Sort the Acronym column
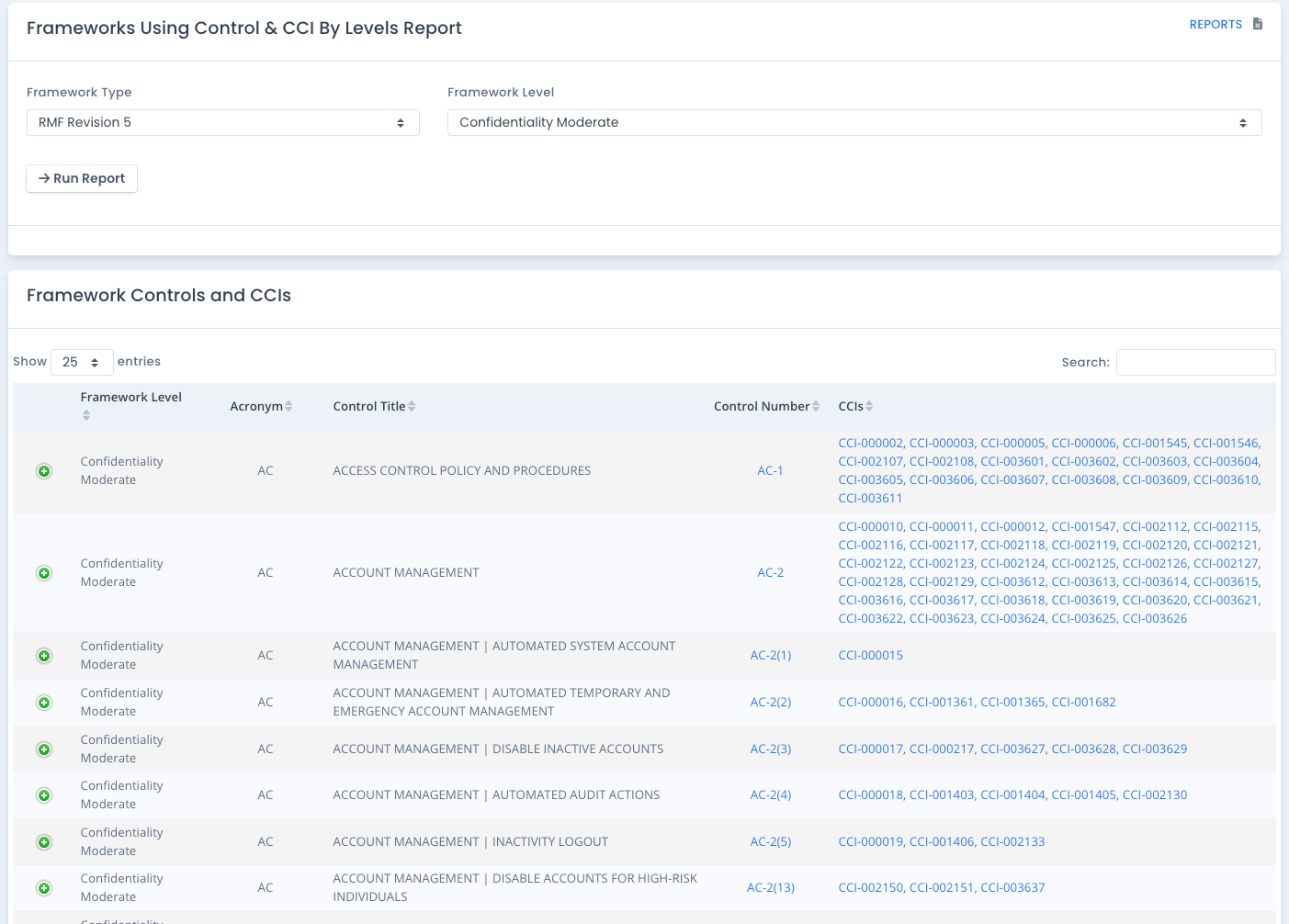Image resolution: width=1289 pixels, height=924 pixels. point(289,405)
